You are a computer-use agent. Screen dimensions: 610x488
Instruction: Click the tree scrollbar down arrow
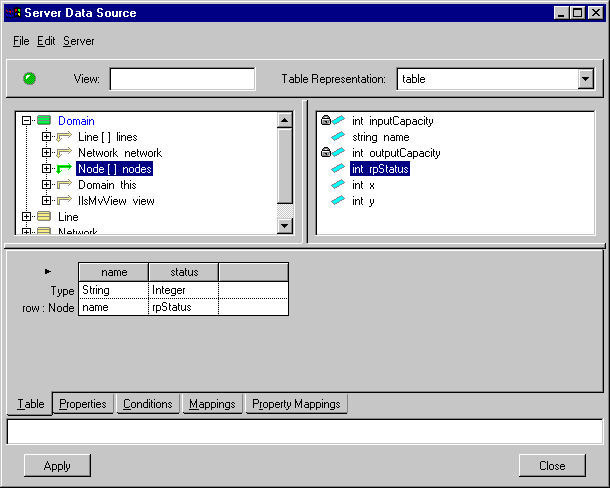(x=284, y=226)
